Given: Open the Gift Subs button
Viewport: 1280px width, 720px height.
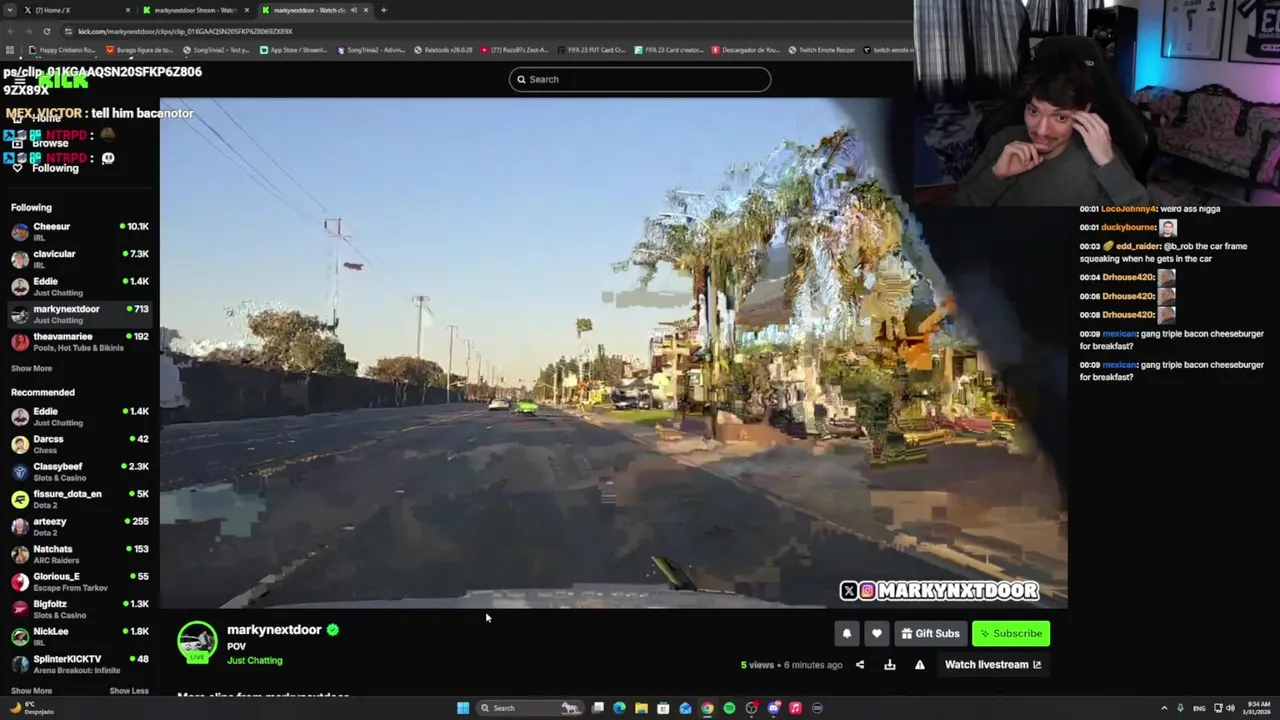Looking at the screenshot, I should click(930, 633).
